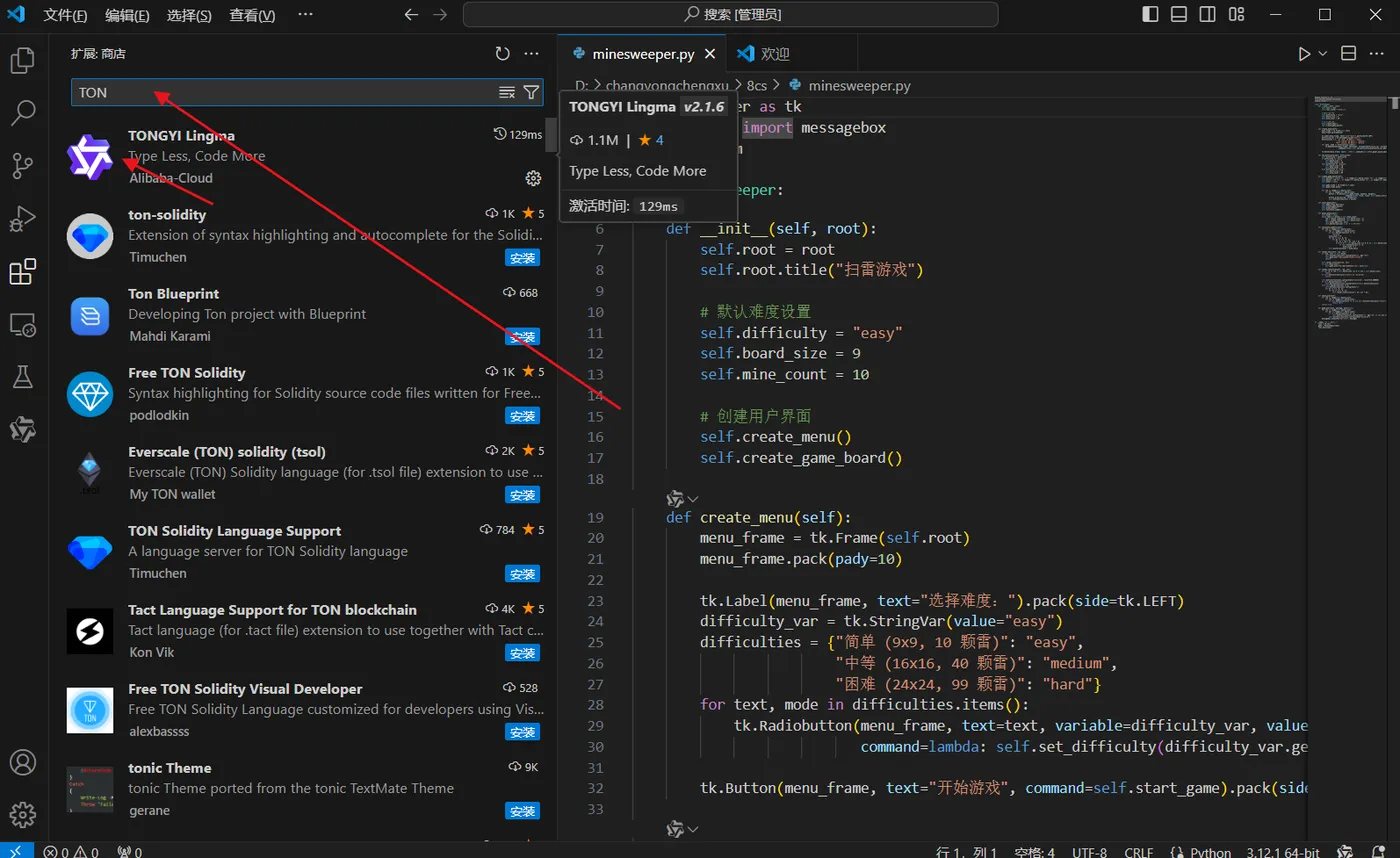Image resolution: width=1400 pixels, height=858 pixels.
Task: Toggle primary sidebar layout button
Action: point(1151,15)
